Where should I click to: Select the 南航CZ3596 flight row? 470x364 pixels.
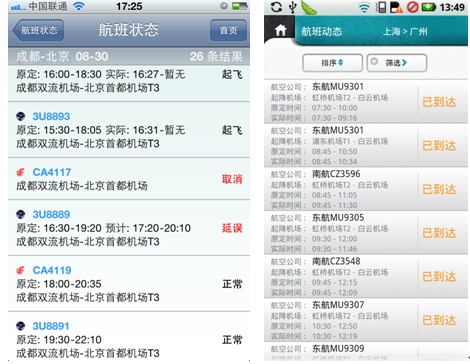tap(366, 189)
